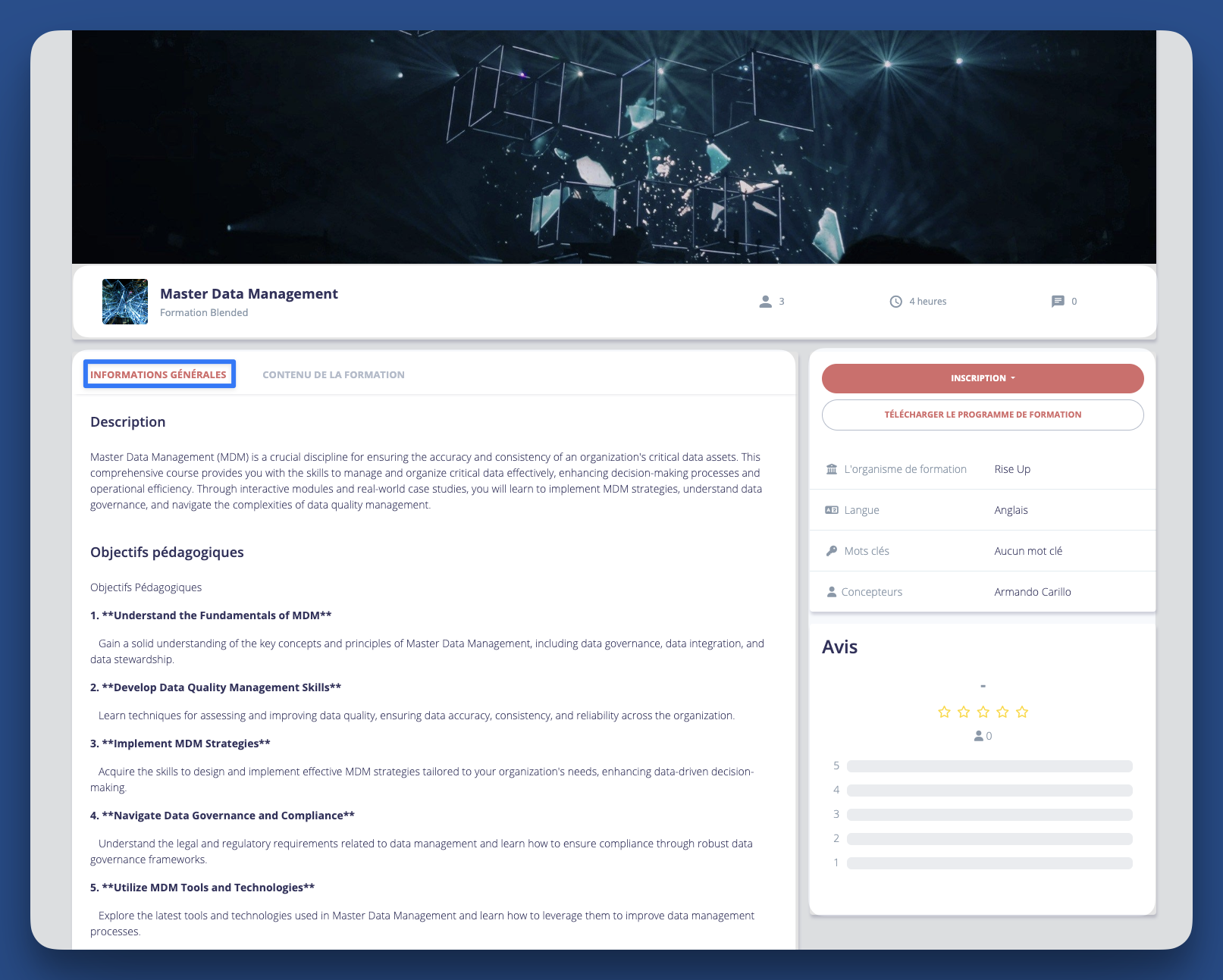Viewport: 1223px width, 980px height.
Task: Click the Concepteurs person icon
Action: 832,592
